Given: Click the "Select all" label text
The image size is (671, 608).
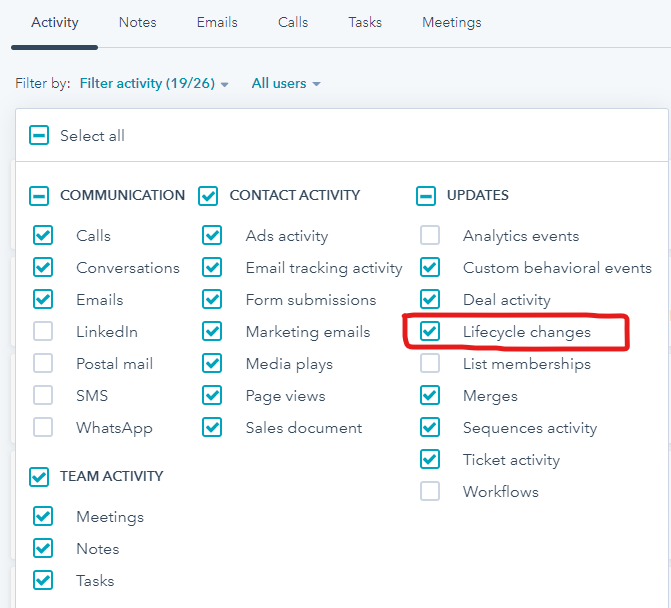Looking at the screenshot, I should (x=92, y=136).
